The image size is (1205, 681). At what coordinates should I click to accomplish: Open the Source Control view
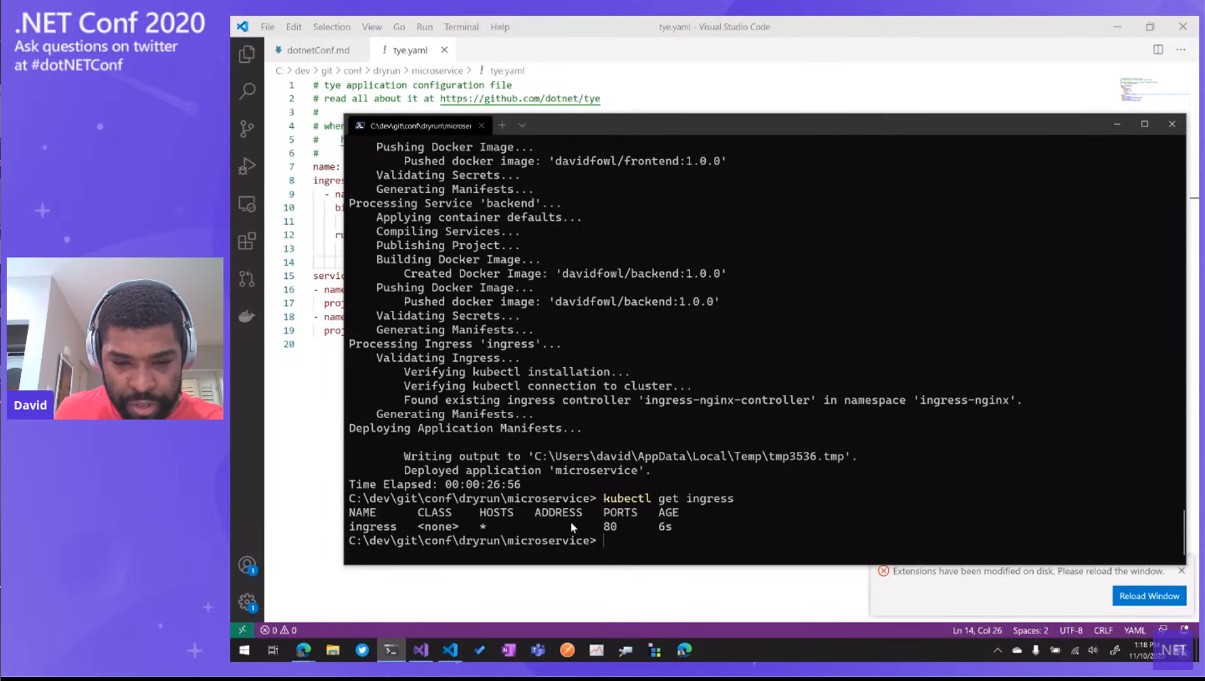[247, 129]
